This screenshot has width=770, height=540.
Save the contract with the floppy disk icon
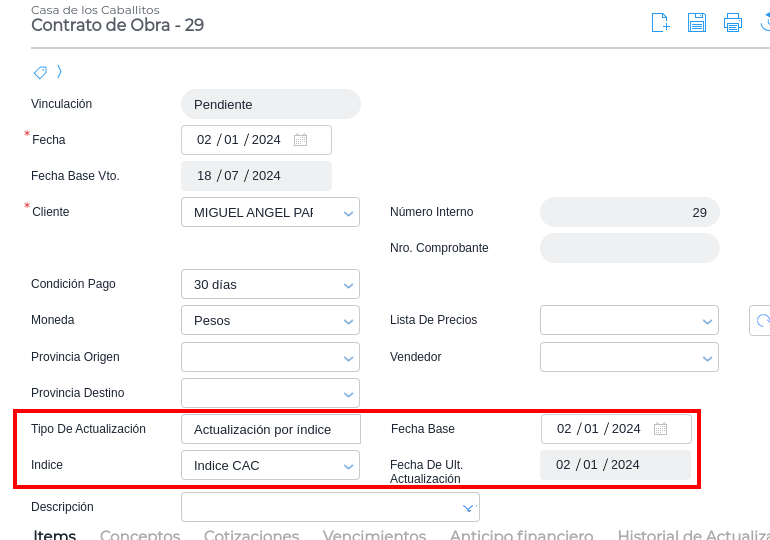point(697,22)
